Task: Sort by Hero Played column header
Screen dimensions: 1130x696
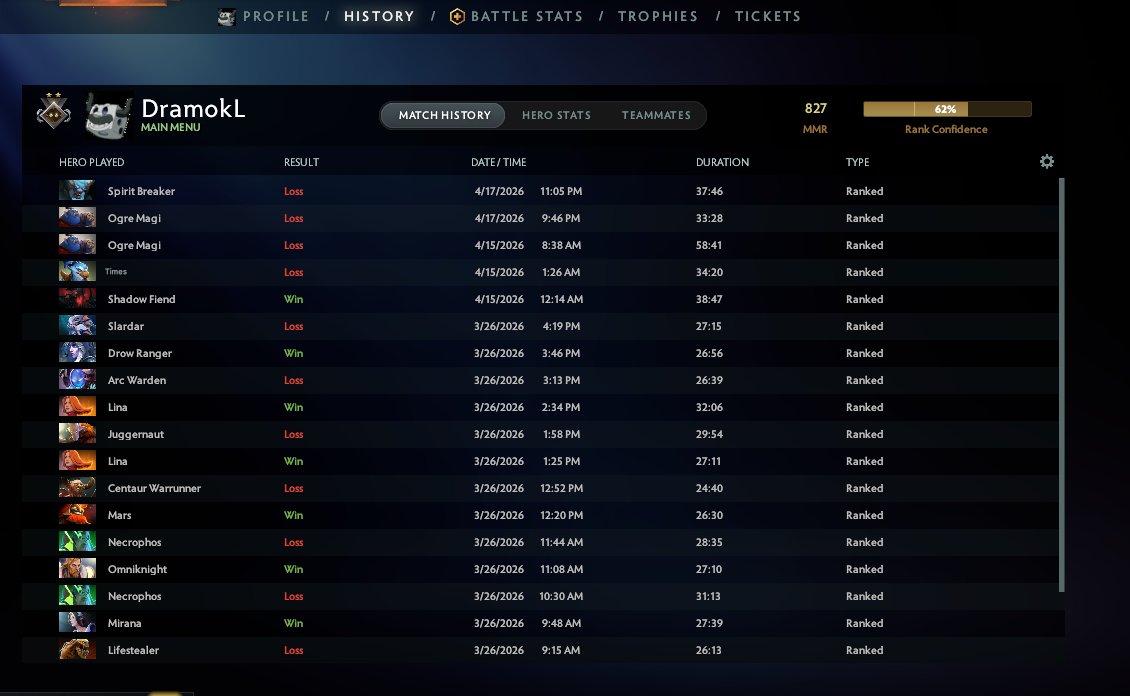Action: click(92, 162)
